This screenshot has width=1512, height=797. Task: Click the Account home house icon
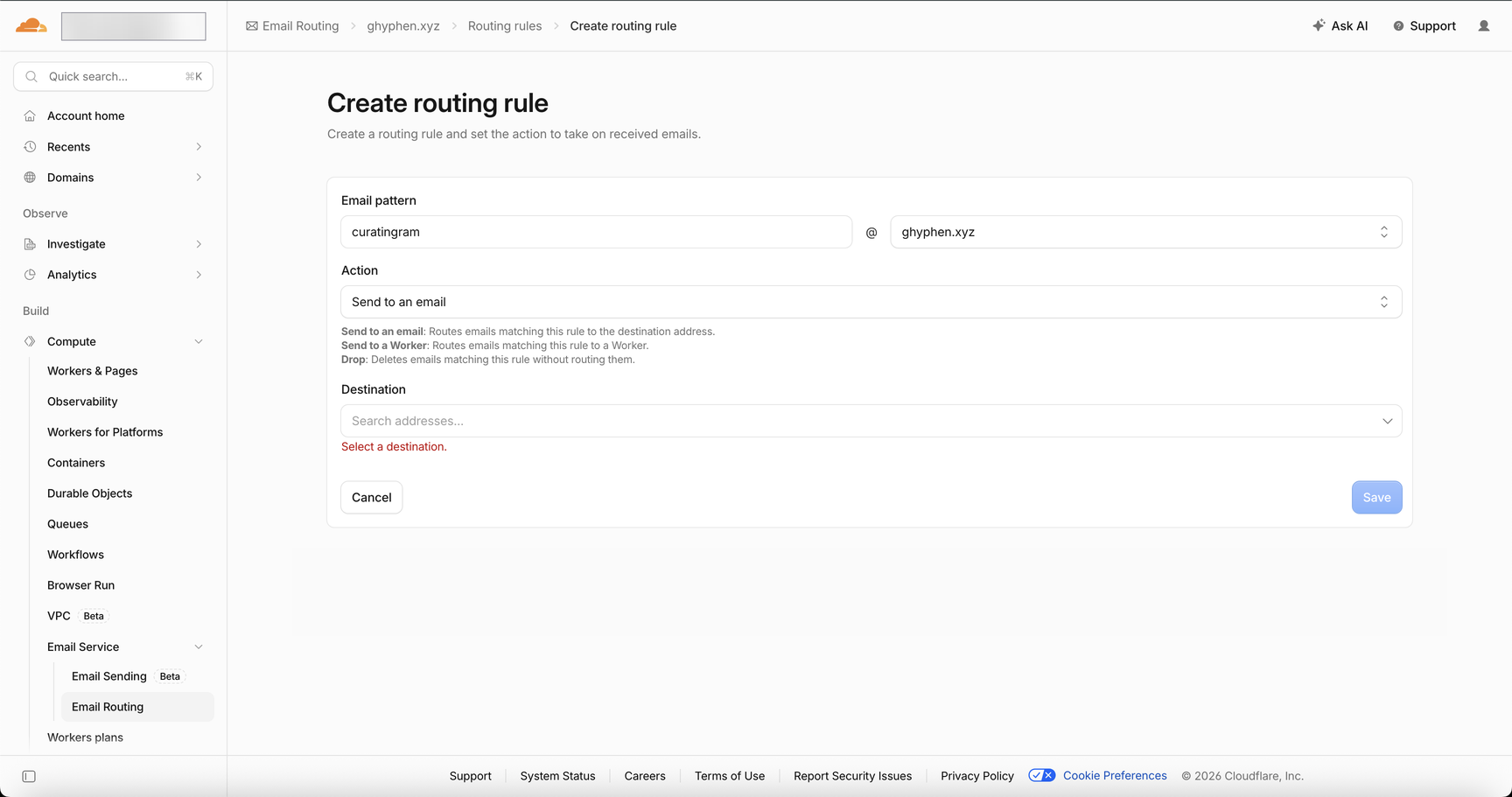pyautogui.click(x=30, y=116)
